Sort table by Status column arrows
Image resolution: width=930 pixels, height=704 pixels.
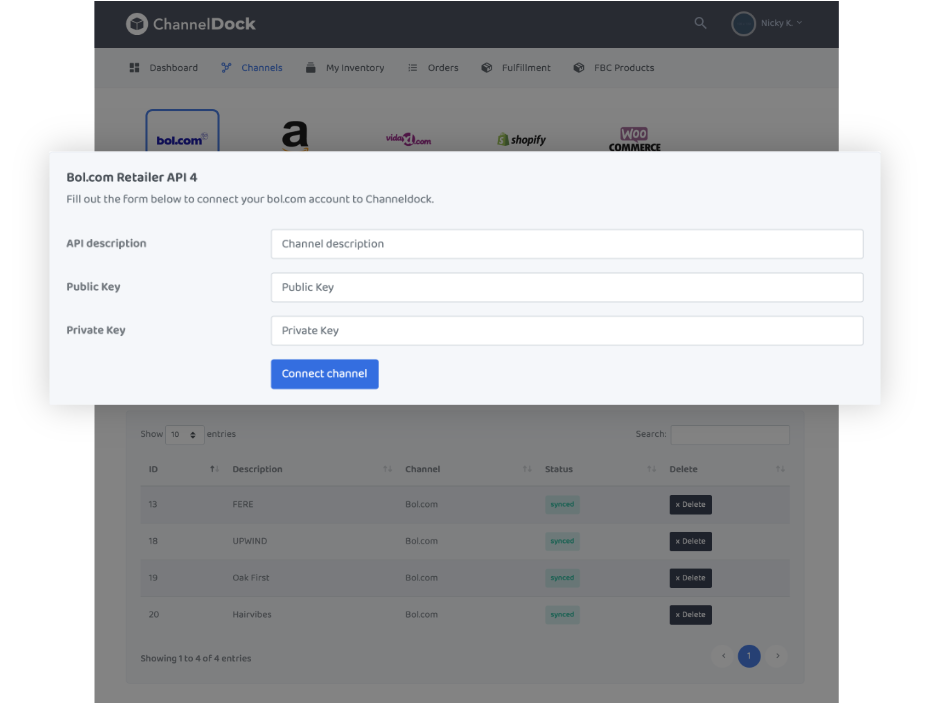click(x=651, y=469)
